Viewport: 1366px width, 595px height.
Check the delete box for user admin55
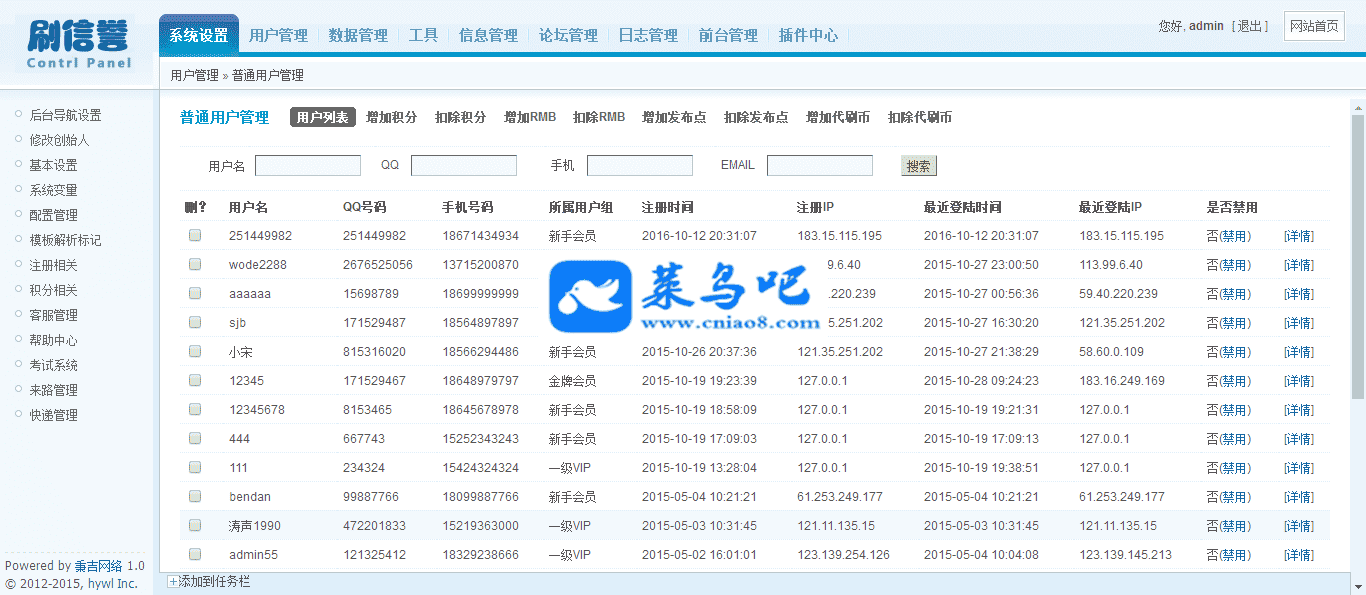[195, 555]
